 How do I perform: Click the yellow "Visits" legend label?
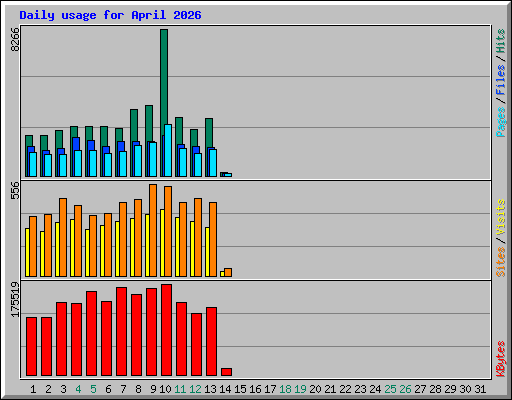pos(501,217)
